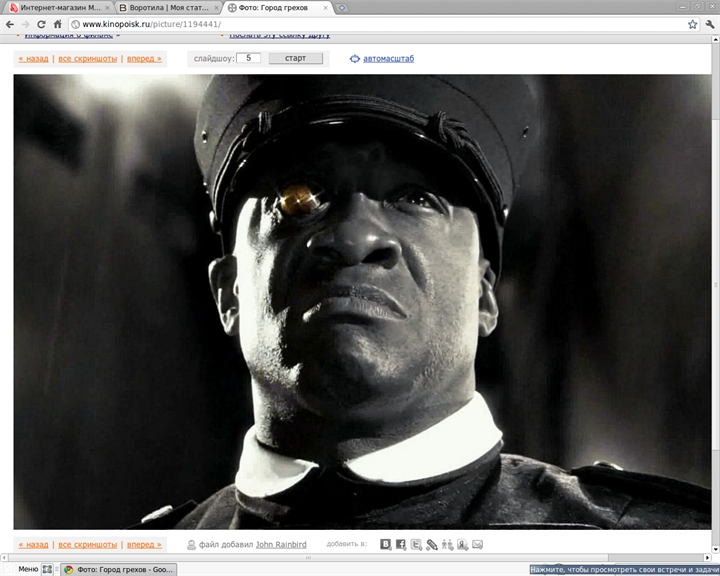Click the taskbar show-desktop icon next to Меню

(47, 570)
